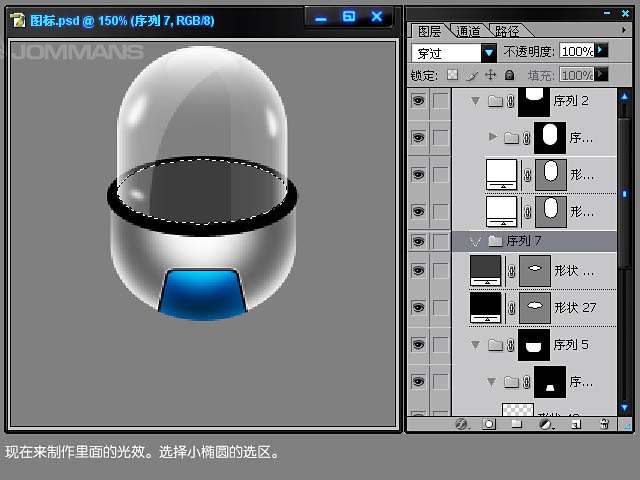Click the mask thumbnail of group 序列 5

coord(534,345)
